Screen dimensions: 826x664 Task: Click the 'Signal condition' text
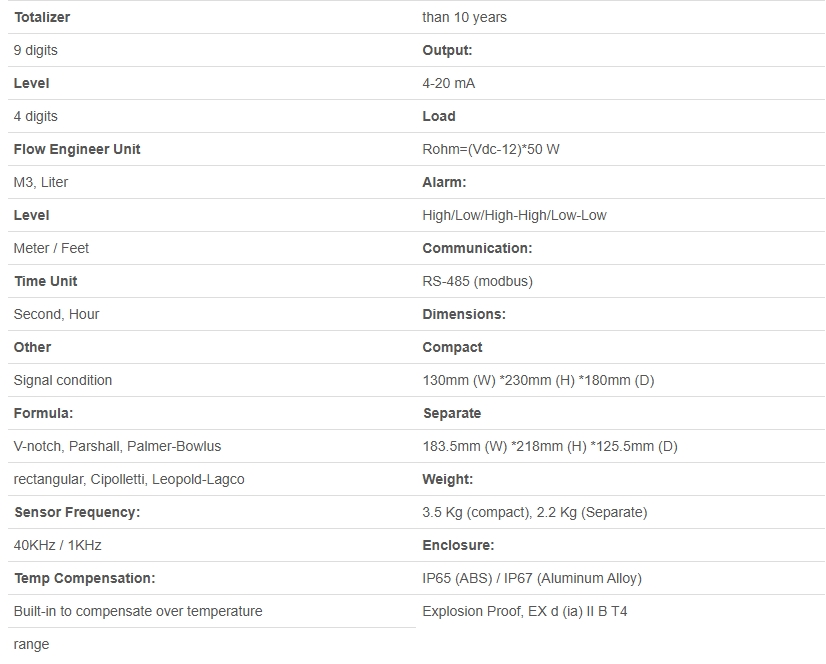(63, 380)
